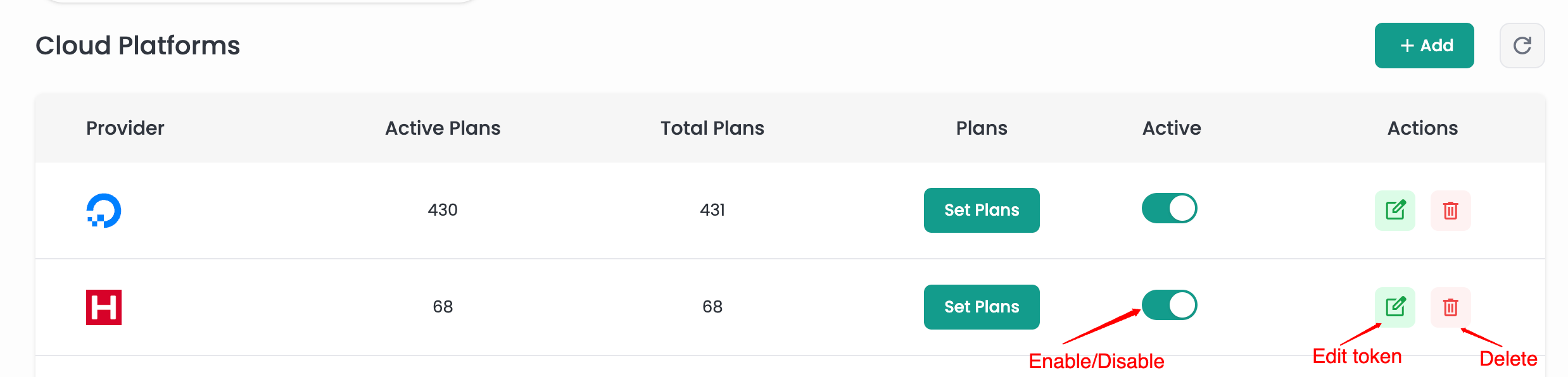Disable the Hetzner active toggle

pos(1169,305)
